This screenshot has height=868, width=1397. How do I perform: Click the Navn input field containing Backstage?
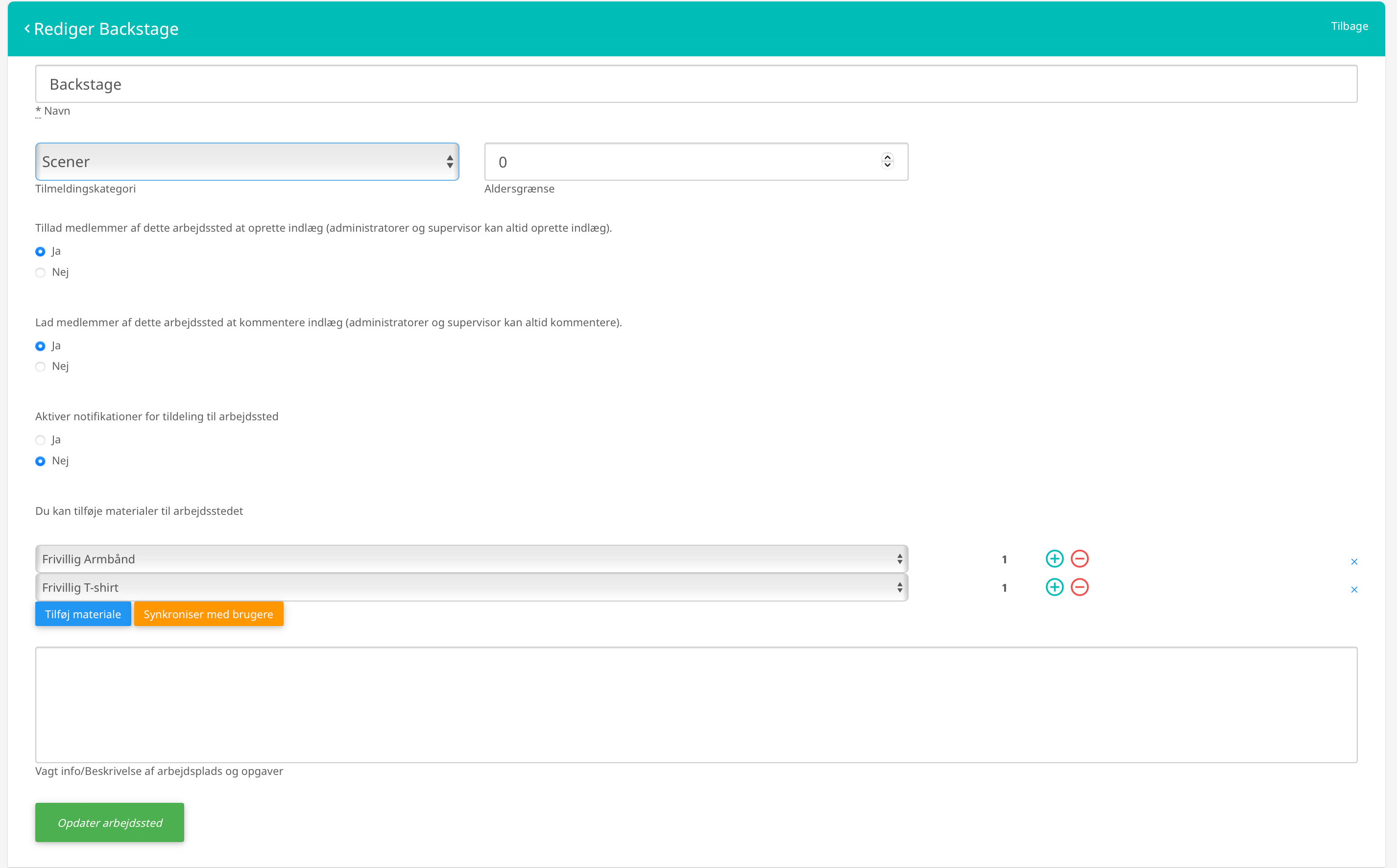pos(696,84)
